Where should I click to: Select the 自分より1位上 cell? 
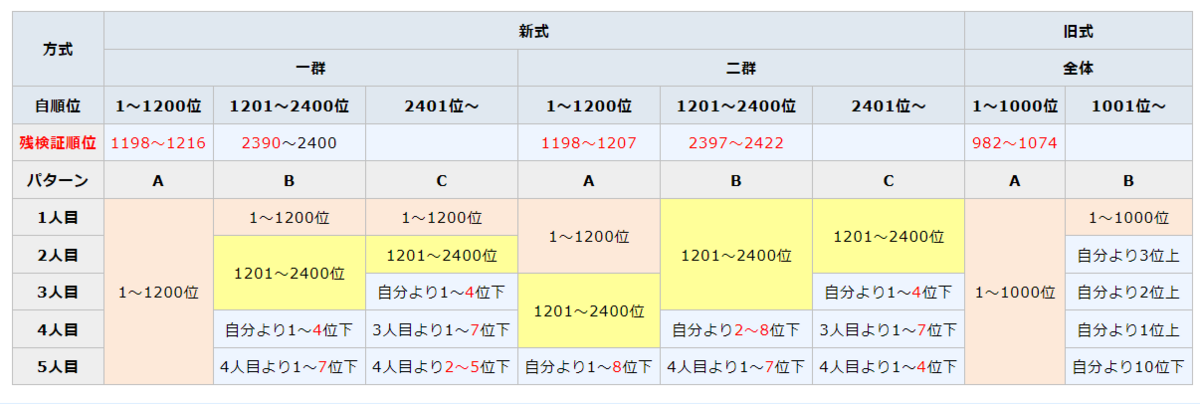1128,329
